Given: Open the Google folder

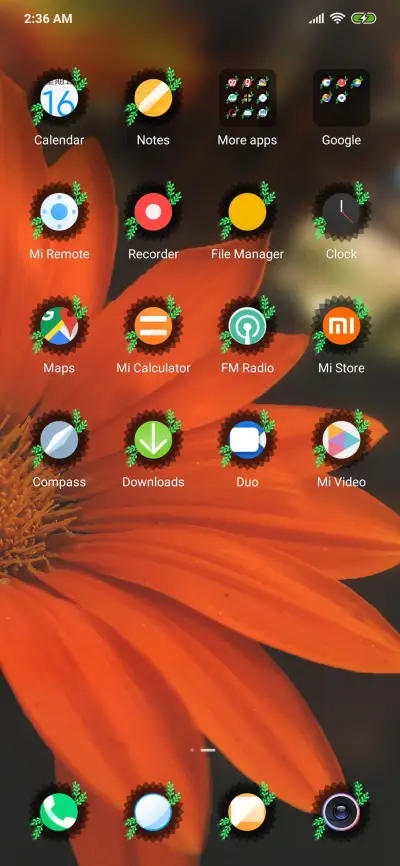Looking at the screenshot, I should (341, 98).
